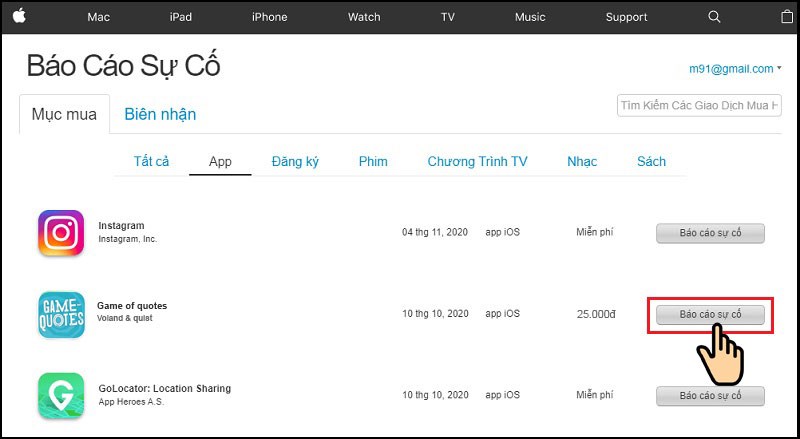Filter by Đăng ký subscriptions
The height and width of the screenshot is (439, 800).
click(x=295, y=162)
